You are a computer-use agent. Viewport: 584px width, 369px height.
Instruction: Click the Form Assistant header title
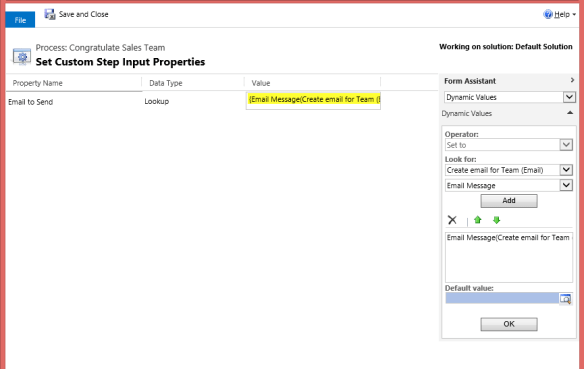click(x=470, y=81)
